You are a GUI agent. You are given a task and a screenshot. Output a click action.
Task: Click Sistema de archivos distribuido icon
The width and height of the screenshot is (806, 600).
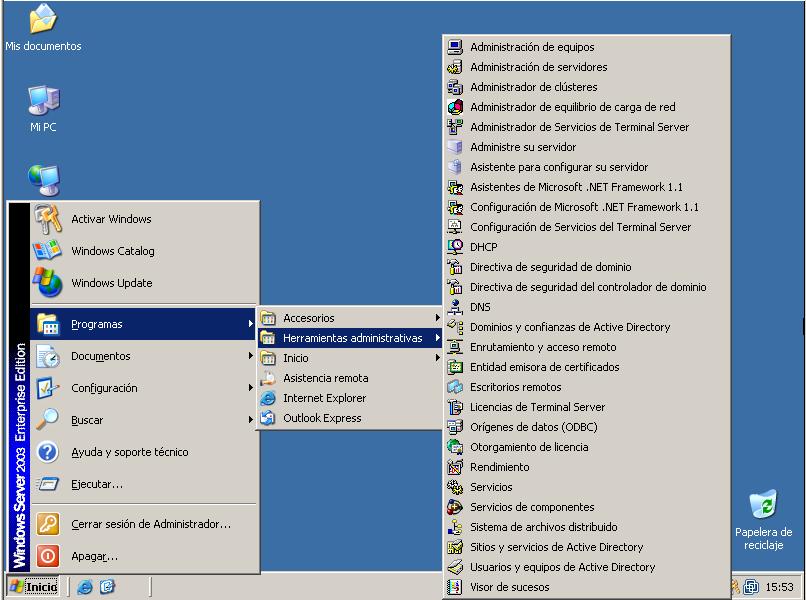point(455,527)
